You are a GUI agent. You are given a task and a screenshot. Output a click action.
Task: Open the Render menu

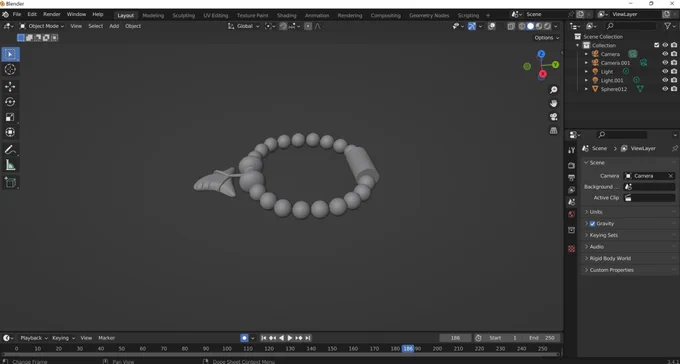click(52, 14)
